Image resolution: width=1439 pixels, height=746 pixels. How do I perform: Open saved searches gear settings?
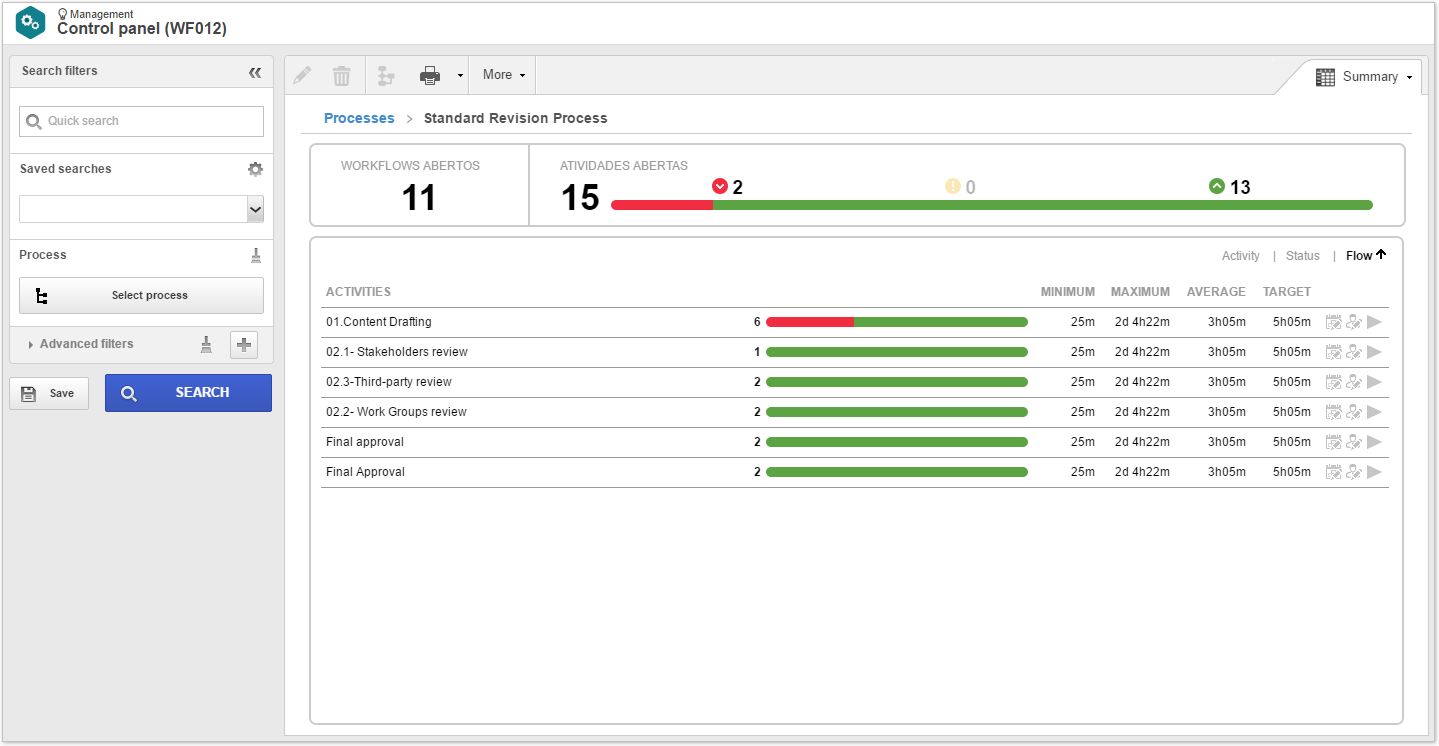click(255, 169)
